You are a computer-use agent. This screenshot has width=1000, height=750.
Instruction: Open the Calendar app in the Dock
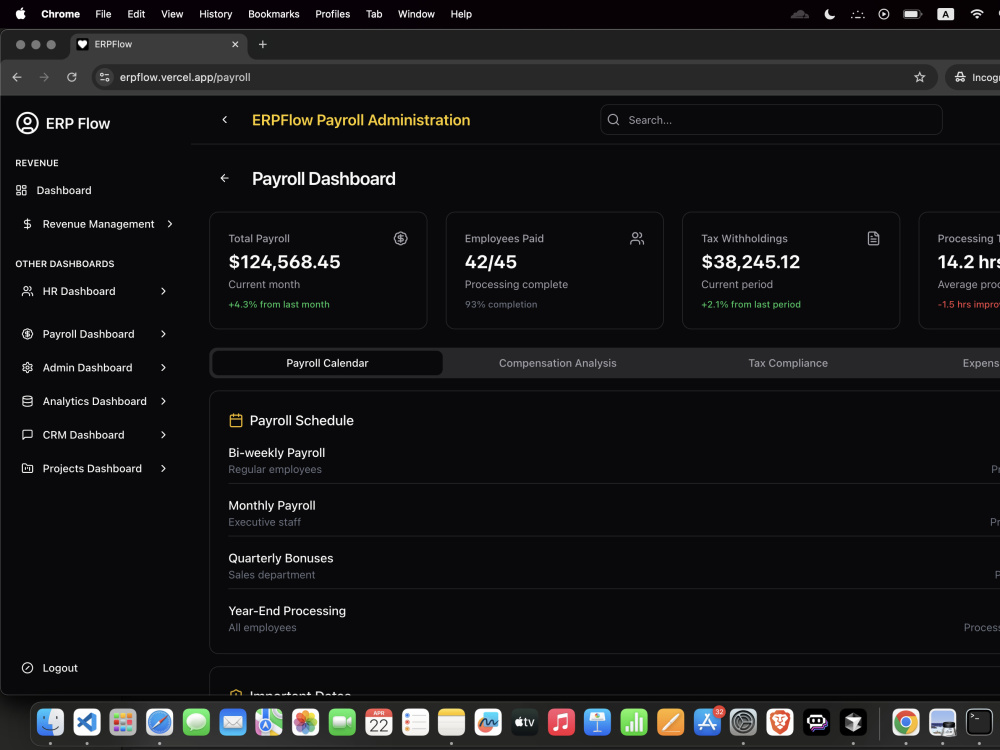pos(379,723)
